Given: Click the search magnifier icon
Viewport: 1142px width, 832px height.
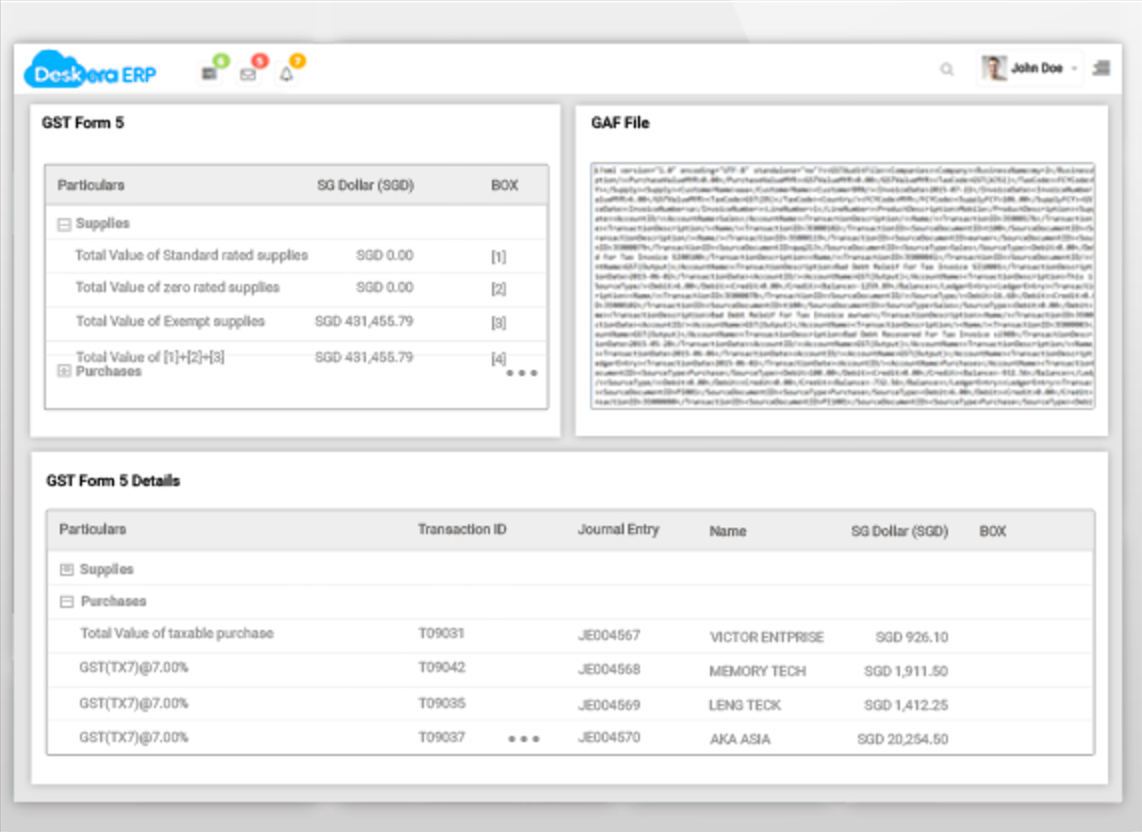Looking at the screenshot, I should (947, 69).
